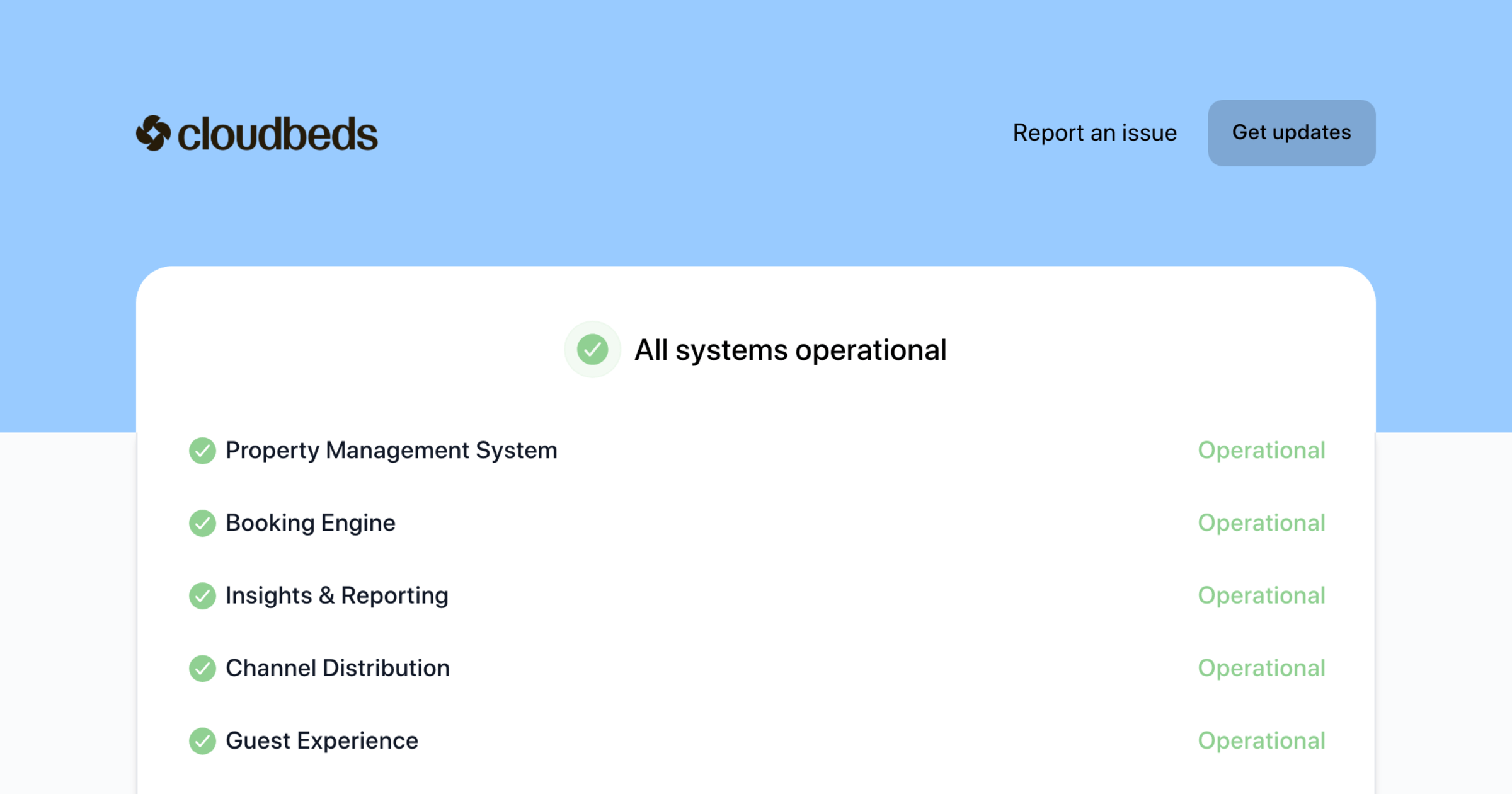Click the check icon next to Channel Distribution
The height and width of the screenshot is (794, 1512).
[x=202, y=668]
